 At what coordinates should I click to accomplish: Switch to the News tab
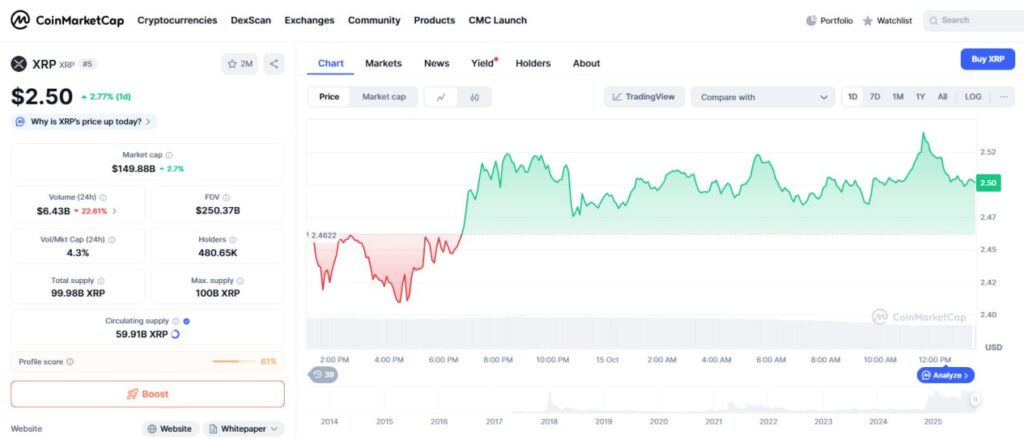(437, 63)
